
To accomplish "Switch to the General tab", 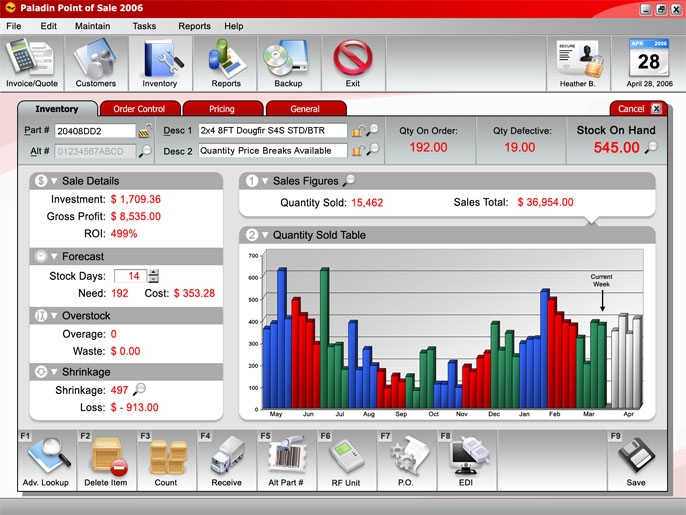I will [x=305, y=109].
